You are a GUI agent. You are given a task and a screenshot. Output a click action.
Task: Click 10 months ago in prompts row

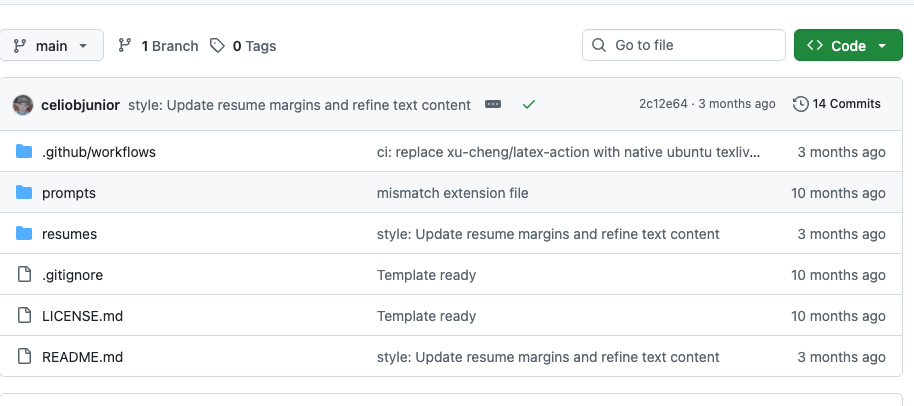pos(838,193)
